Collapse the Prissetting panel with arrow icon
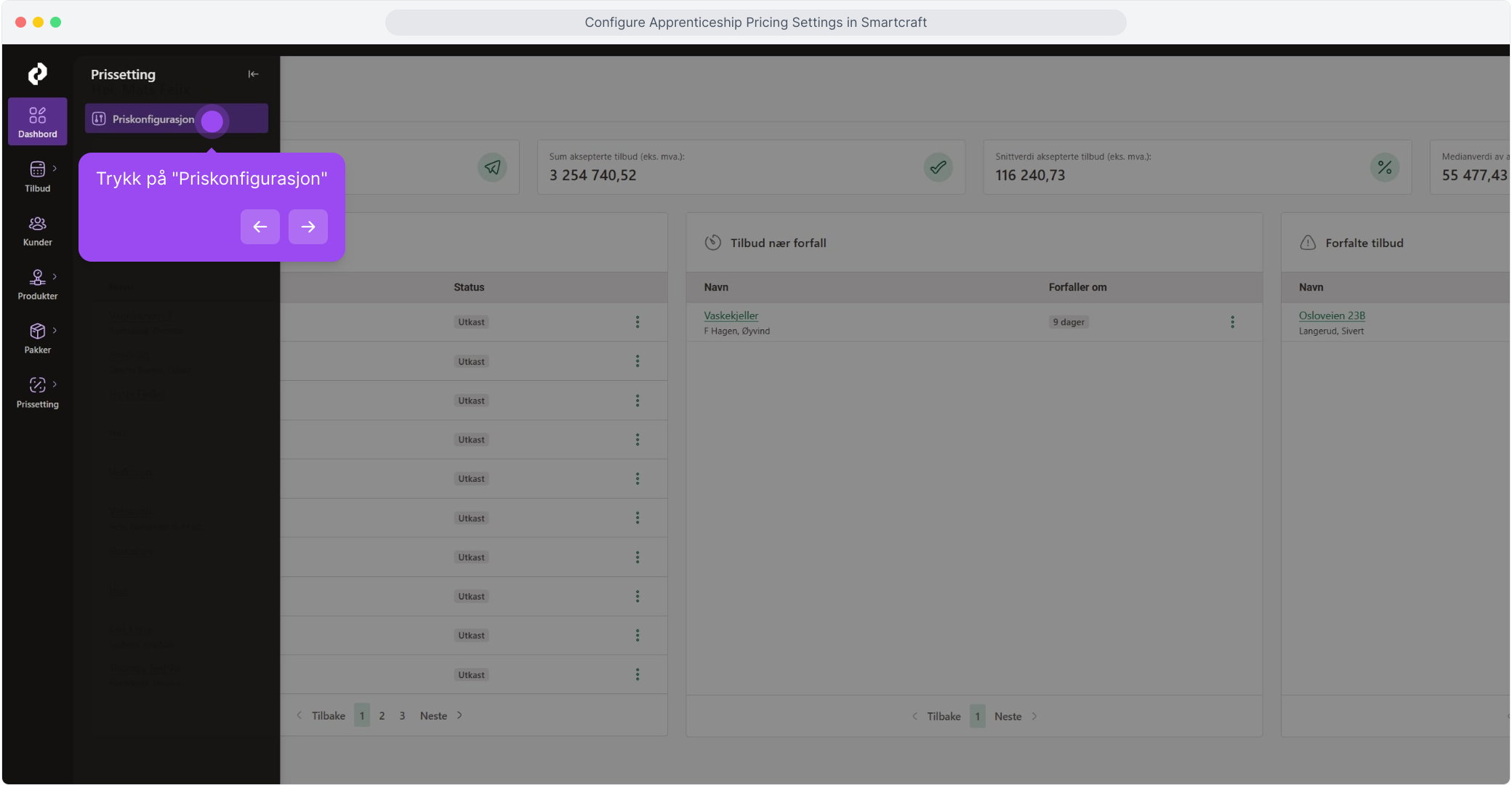The image size is (1512, 785). point(253,74)
